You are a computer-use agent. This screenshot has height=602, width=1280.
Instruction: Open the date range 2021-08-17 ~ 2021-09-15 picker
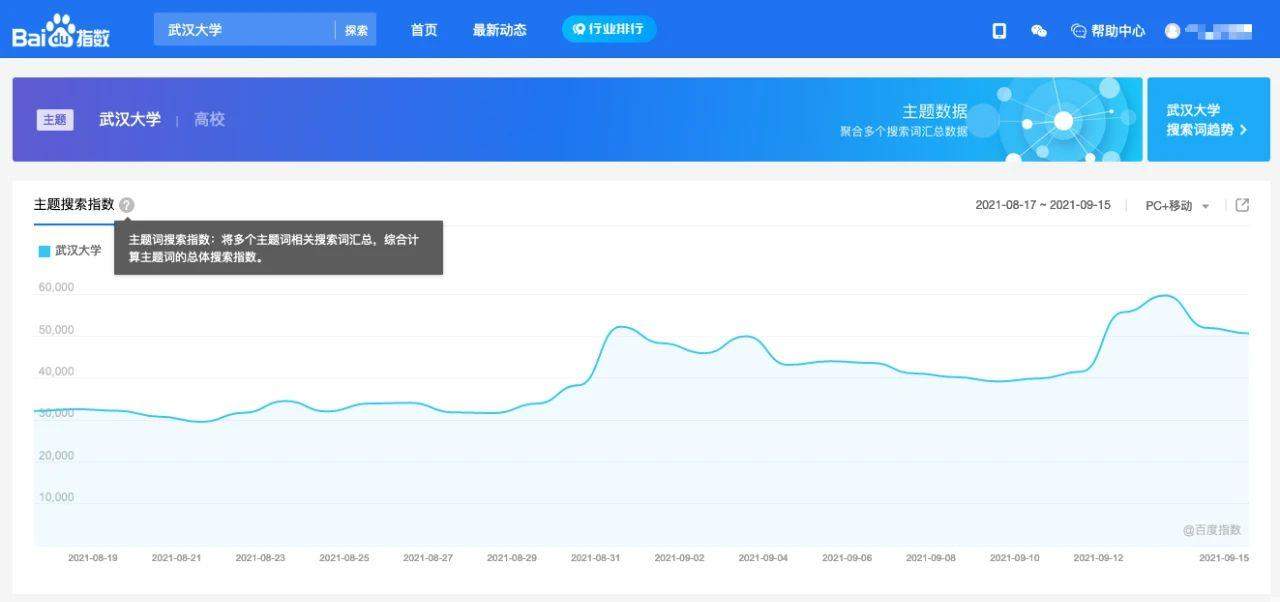(x=1043, y=205)
